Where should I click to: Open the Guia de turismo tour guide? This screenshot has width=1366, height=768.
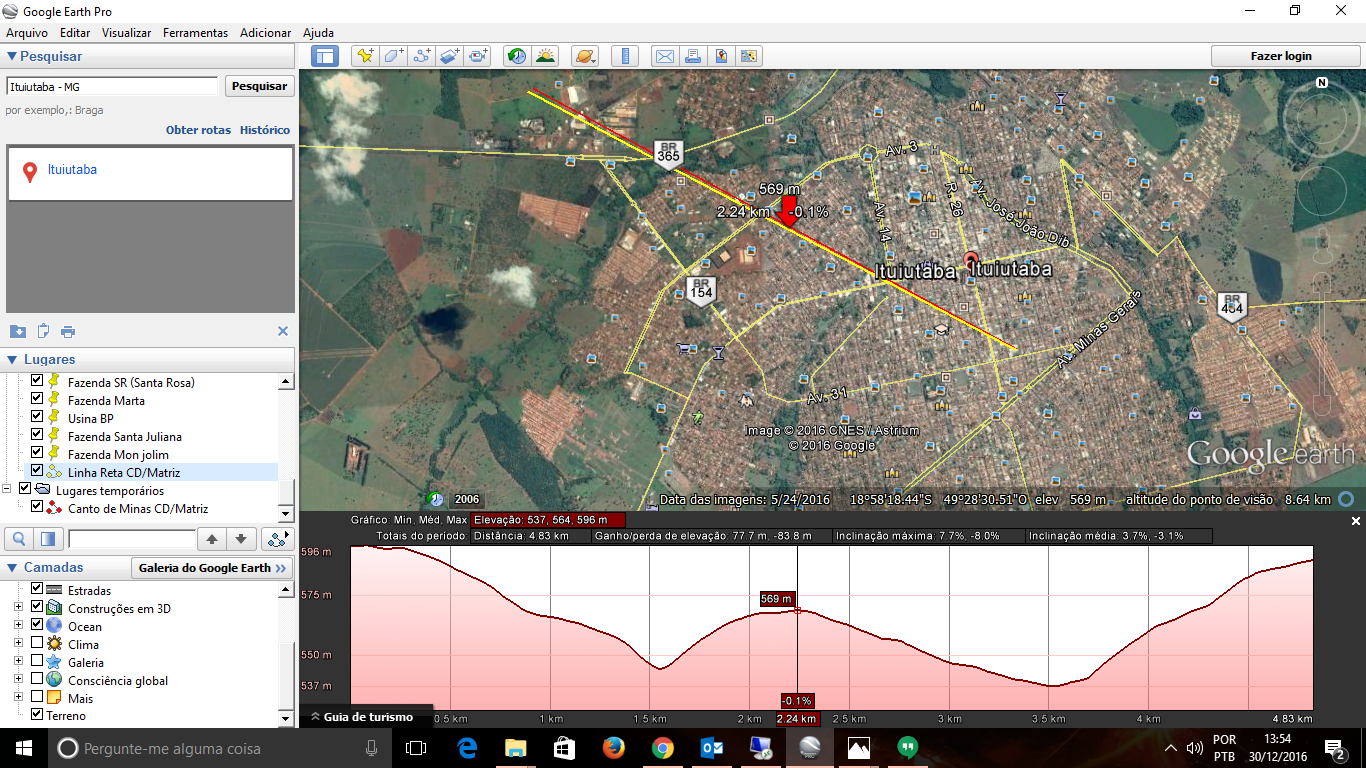pos(366,716)
